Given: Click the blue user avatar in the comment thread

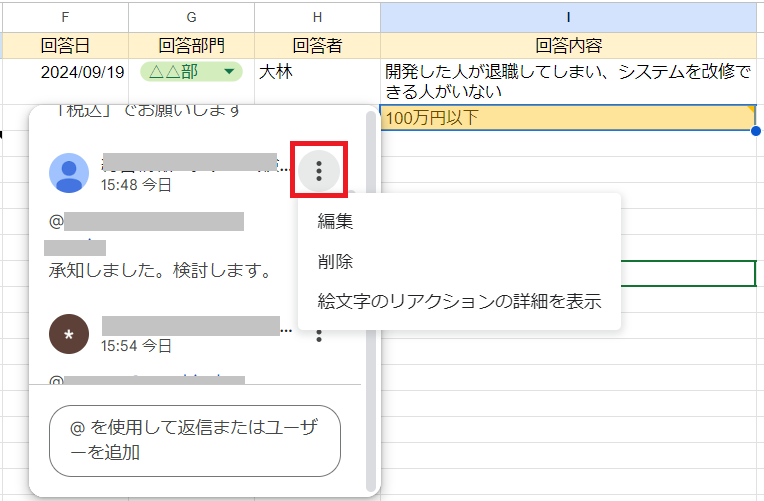Looking at the screenshot, I should coord(69,173).
